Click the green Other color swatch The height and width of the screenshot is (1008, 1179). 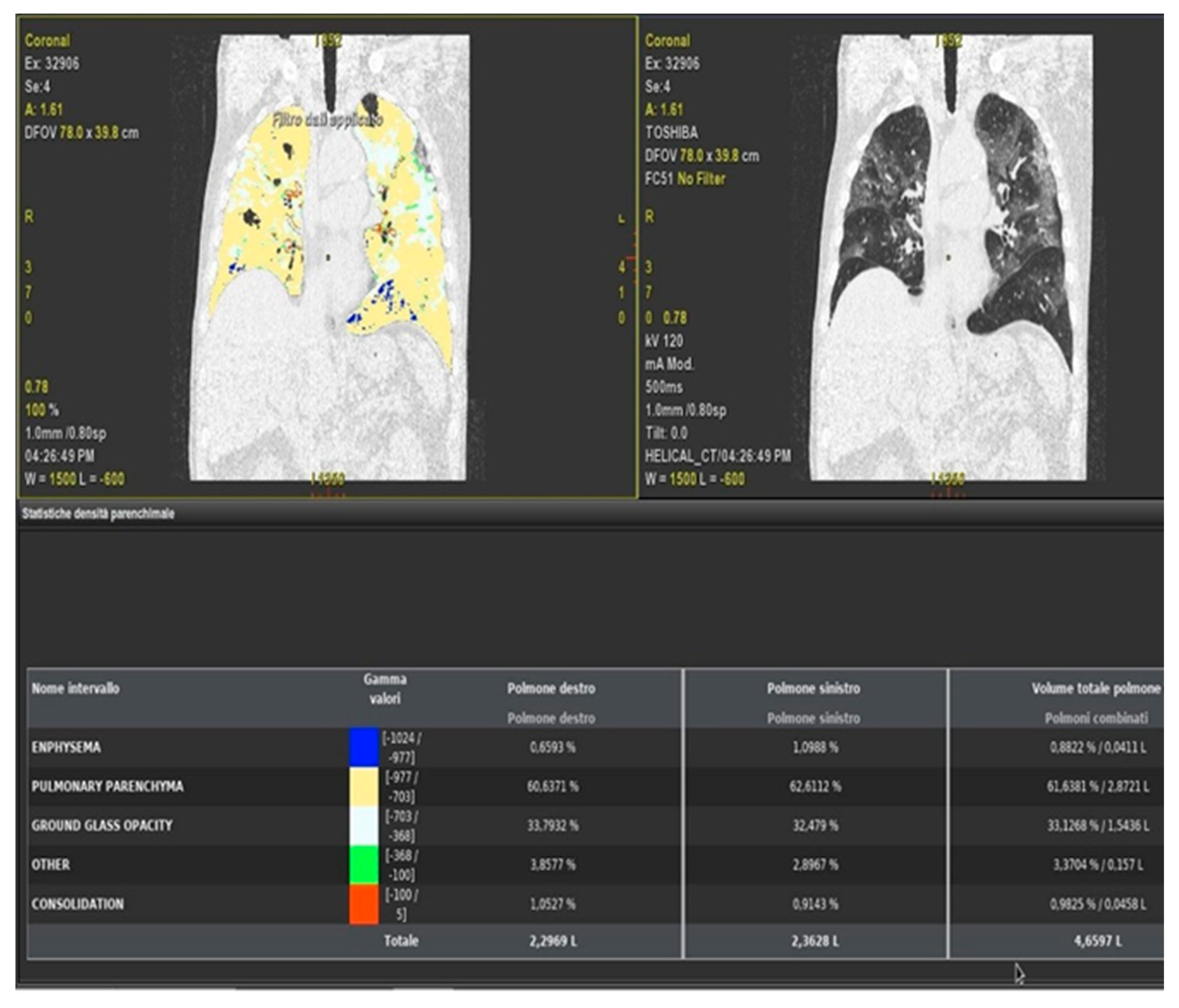point(364,865)
